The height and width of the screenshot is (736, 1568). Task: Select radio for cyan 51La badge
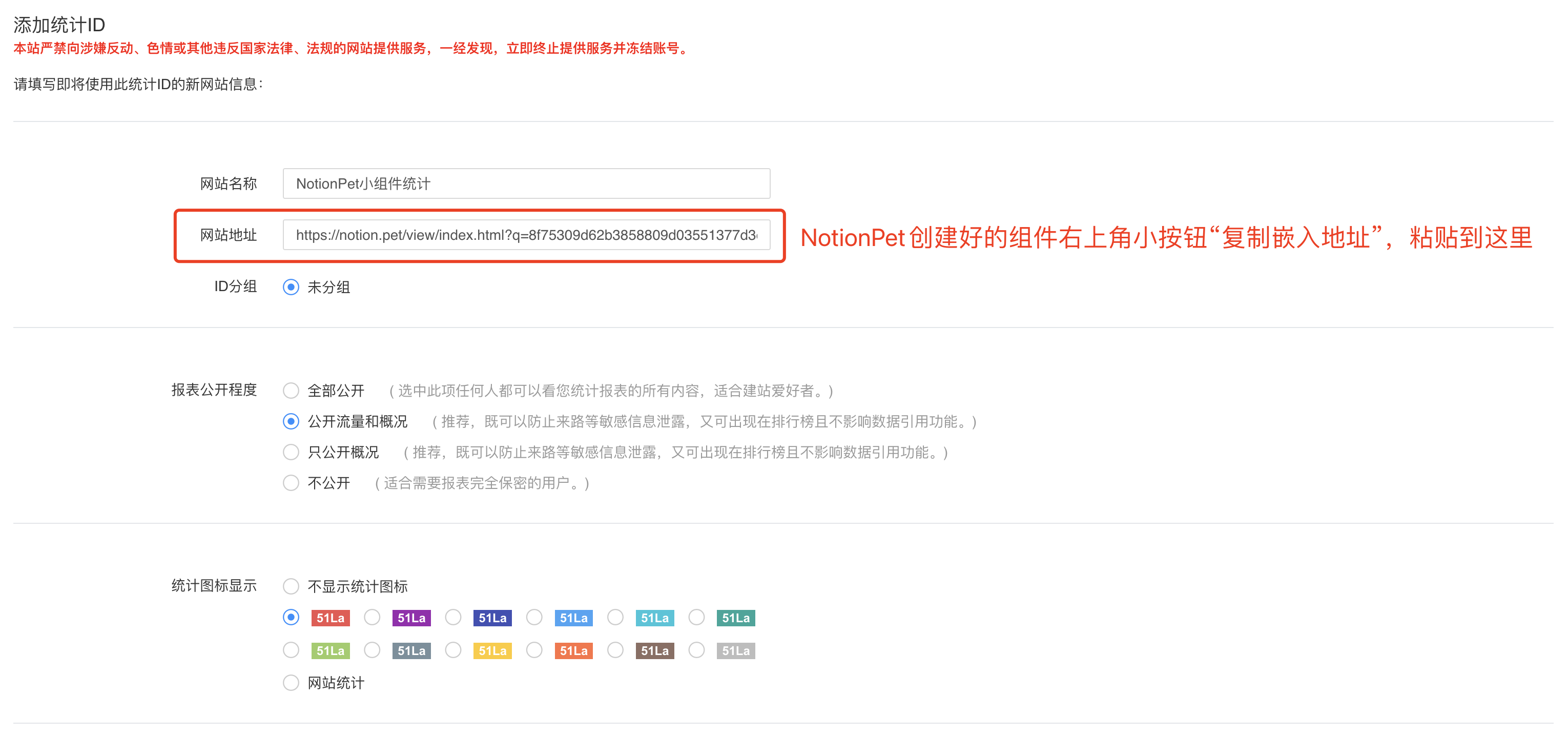615,617
